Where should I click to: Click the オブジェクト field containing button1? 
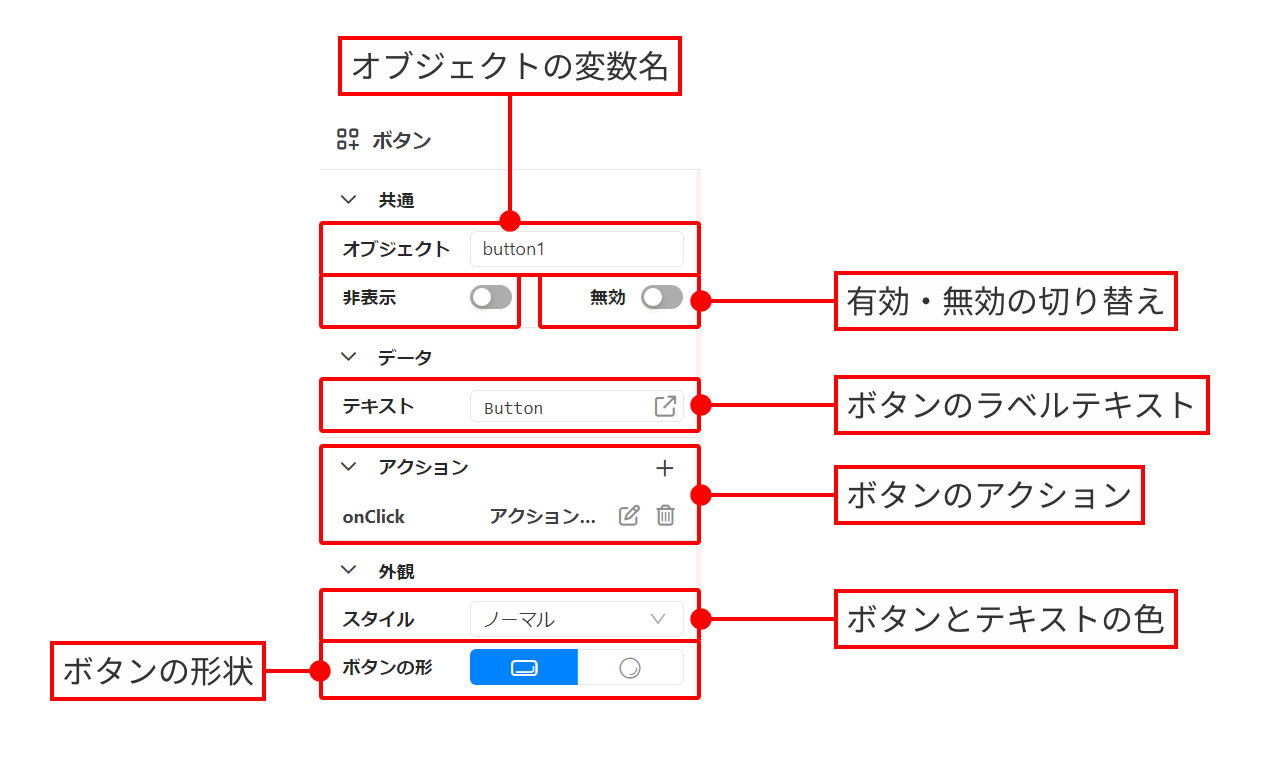tap(576, 249)
